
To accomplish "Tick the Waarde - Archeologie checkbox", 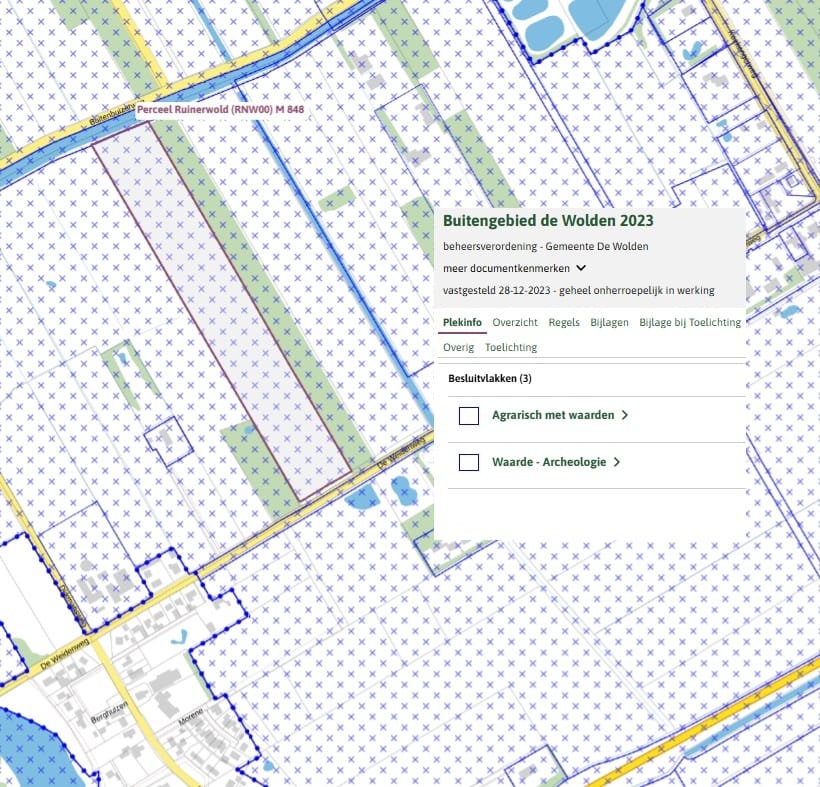I will (469, 462).
